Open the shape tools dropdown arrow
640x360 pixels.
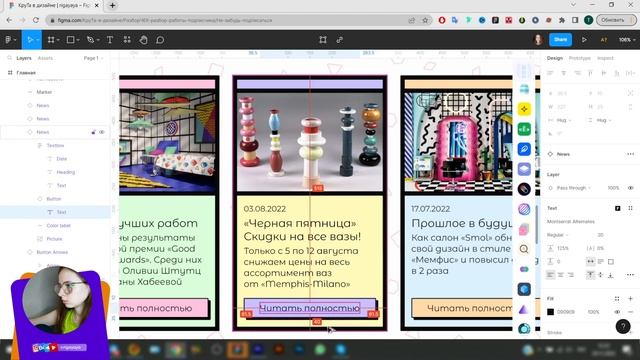point(78,40)
